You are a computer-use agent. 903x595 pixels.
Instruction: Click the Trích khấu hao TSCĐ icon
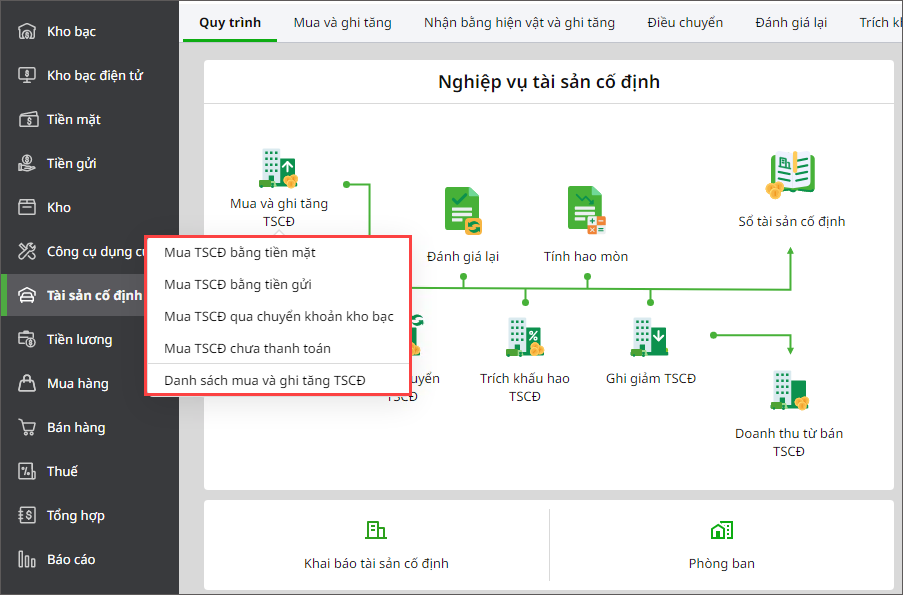coord(525,337)
